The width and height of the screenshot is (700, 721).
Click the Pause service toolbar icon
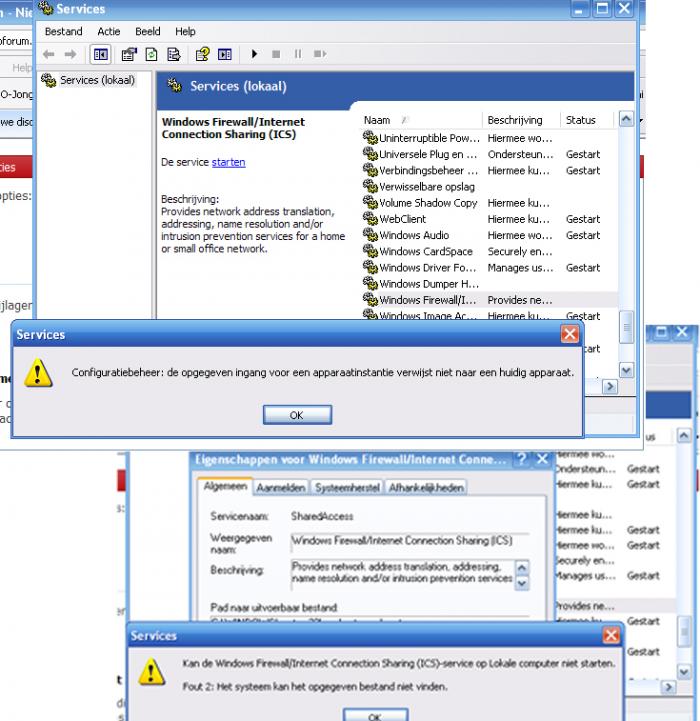click(x=298, y=54)
